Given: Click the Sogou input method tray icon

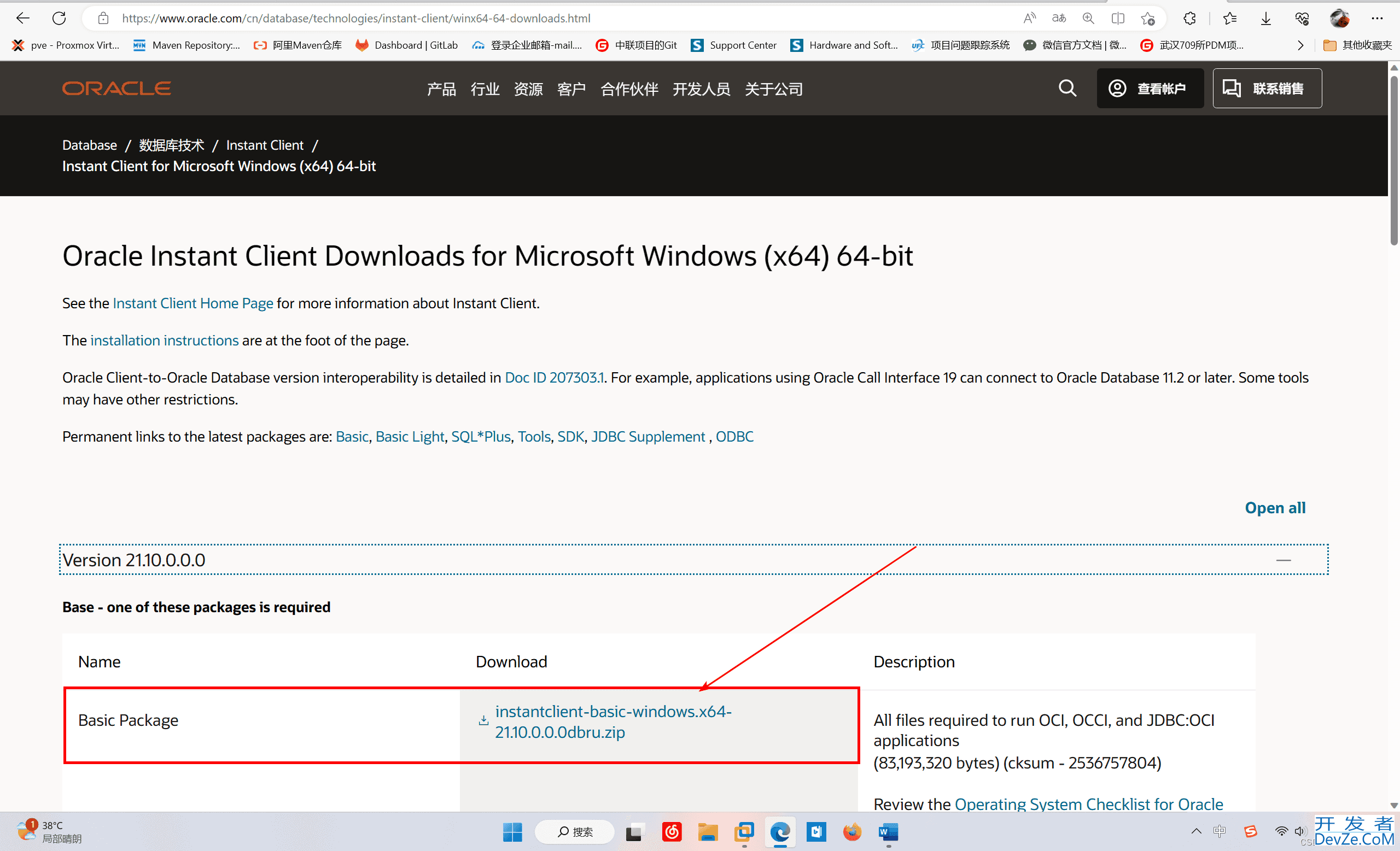Looking at the screenshot, I should coord(1251,832).
